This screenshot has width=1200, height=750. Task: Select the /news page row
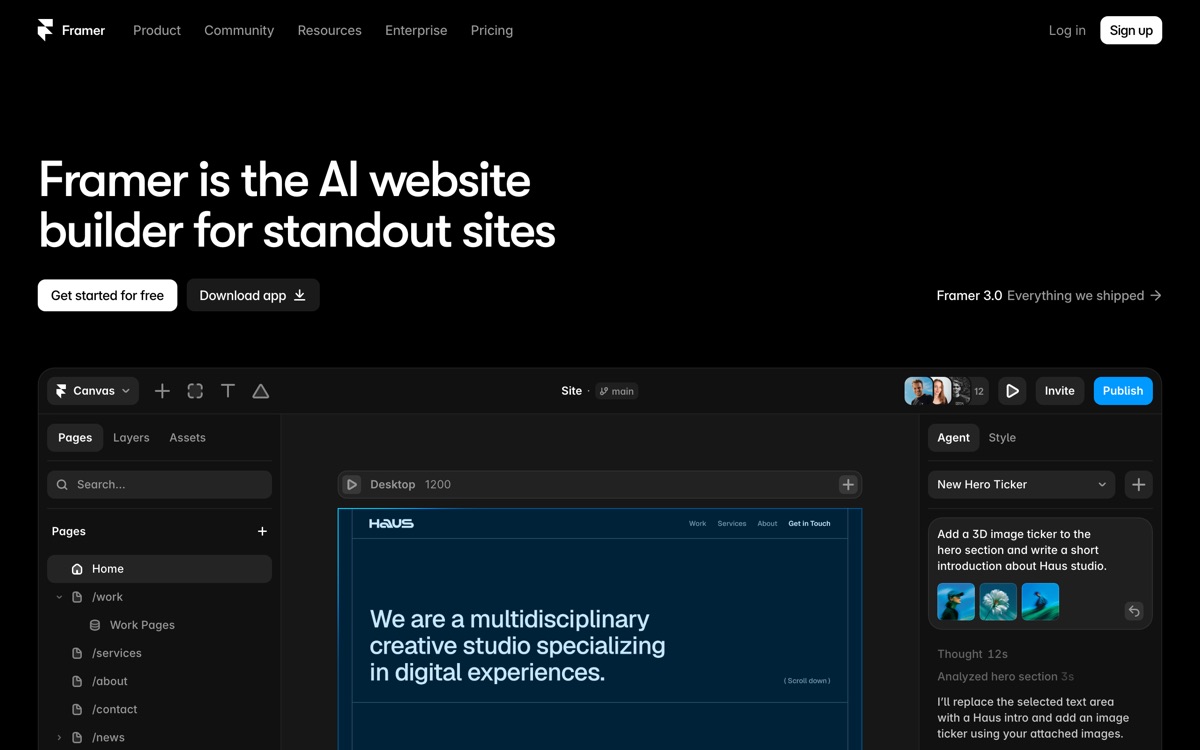(160, 737)
